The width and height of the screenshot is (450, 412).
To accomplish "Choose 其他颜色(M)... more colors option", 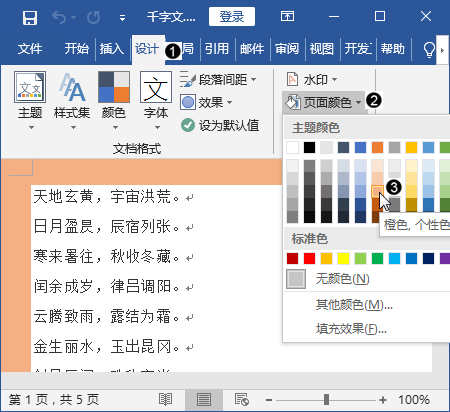I will [x=354, y=304].
